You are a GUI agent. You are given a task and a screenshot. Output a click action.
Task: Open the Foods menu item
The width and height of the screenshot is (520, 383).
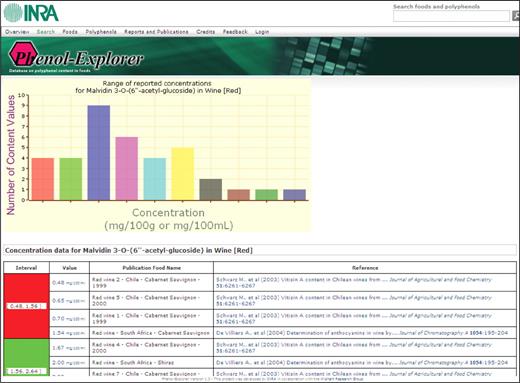click(x=70, y=32)
